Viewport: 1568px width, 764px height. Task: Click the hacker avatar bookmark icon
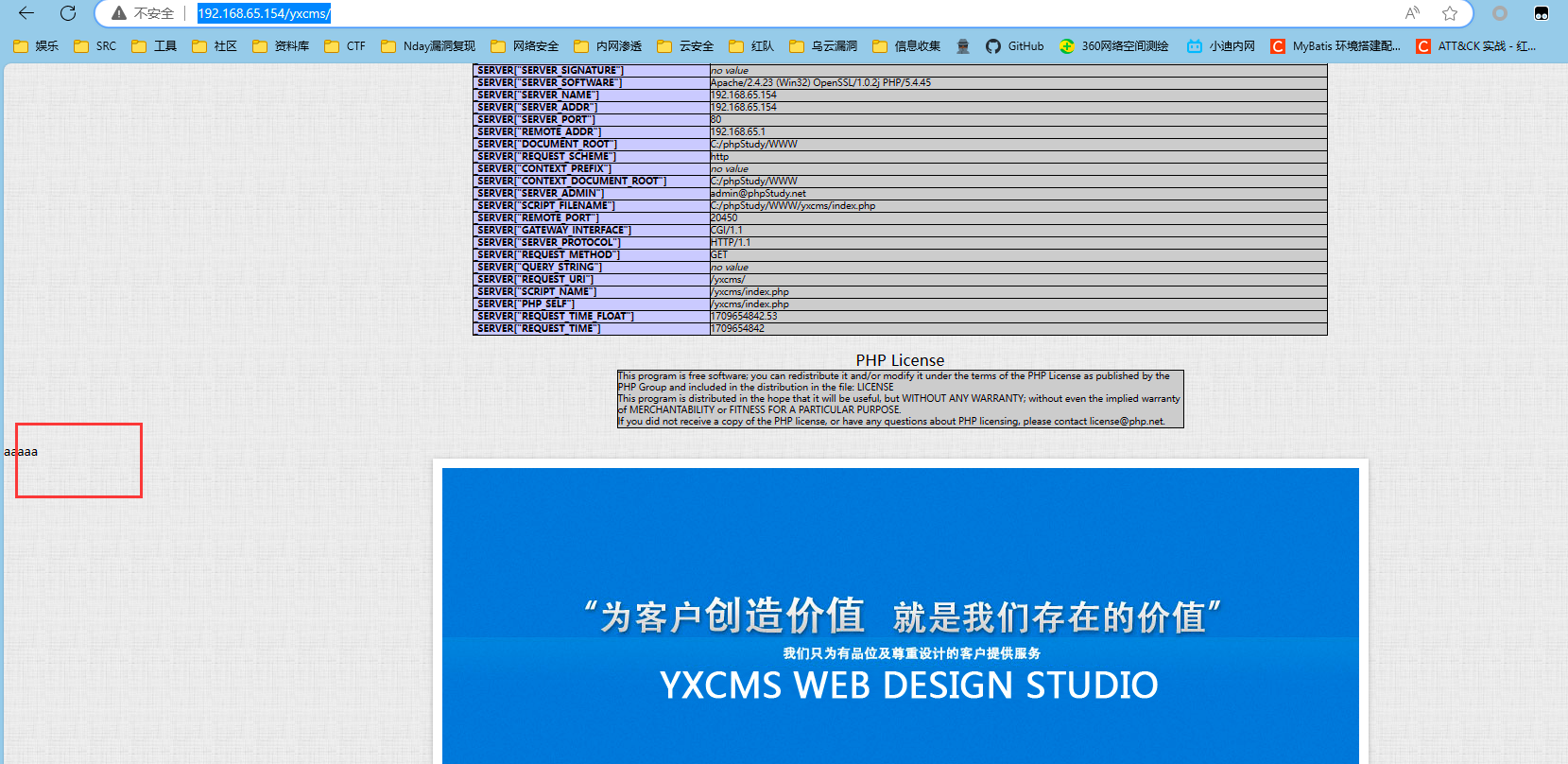[963, 46]
